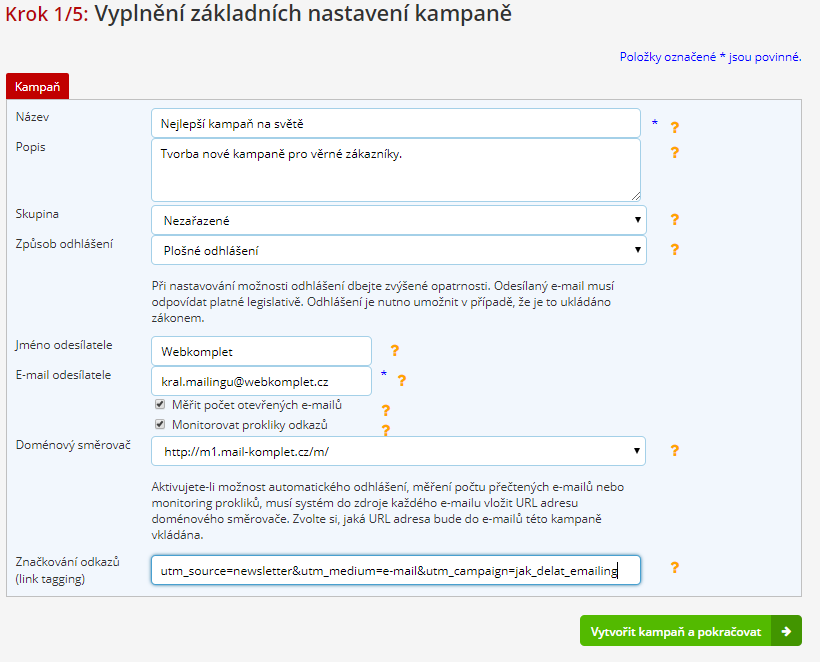Click Vytvořit kampaň a pokračovat button
The height and width of the screenshot is (662, 820).
tap(691, 631)
